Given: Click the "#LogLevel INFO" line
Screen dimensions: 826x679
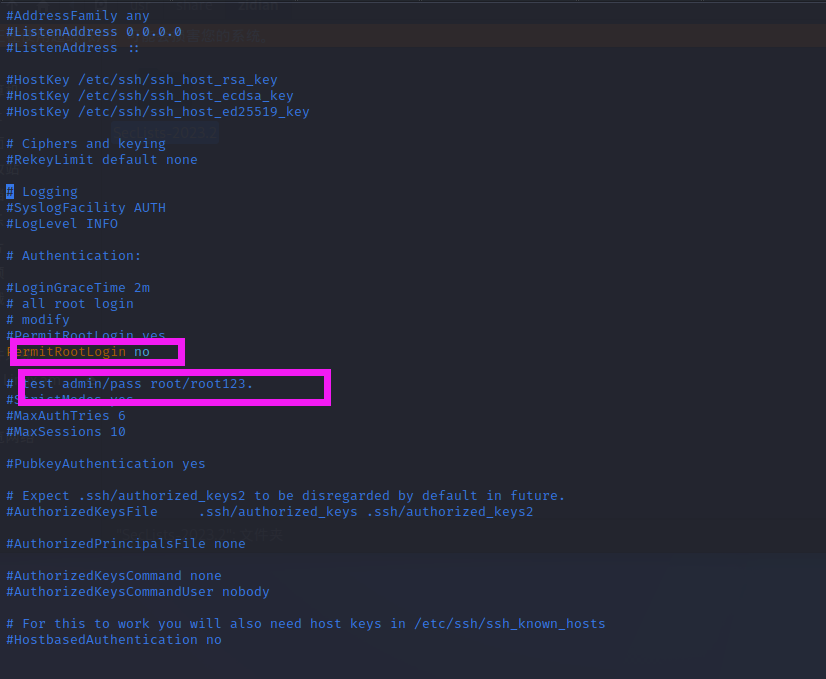Looking at the screenshot, I should (62, 224).
